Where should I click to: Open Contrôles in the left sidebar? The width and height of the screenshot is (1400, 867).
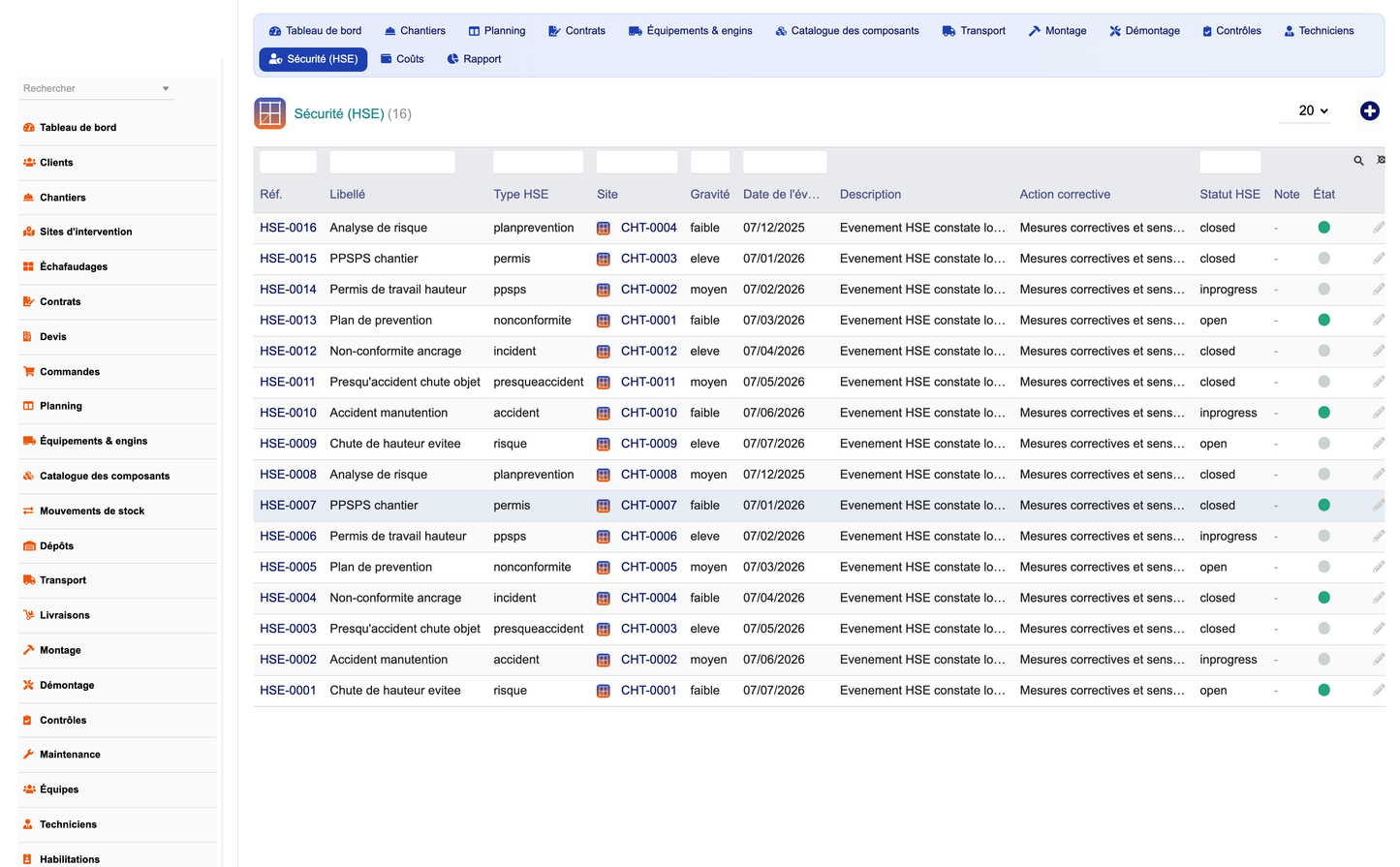coord(63,721)
